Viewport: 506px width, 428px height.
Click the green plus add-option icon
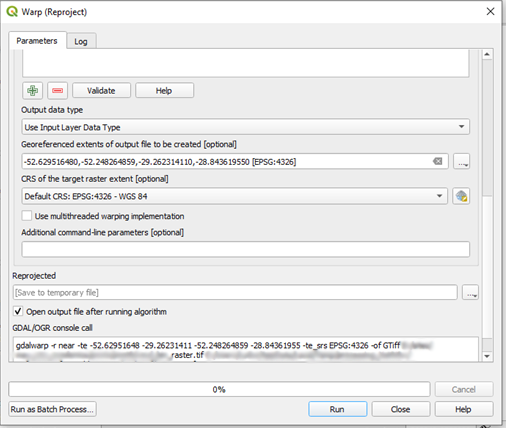pos(32,91)
